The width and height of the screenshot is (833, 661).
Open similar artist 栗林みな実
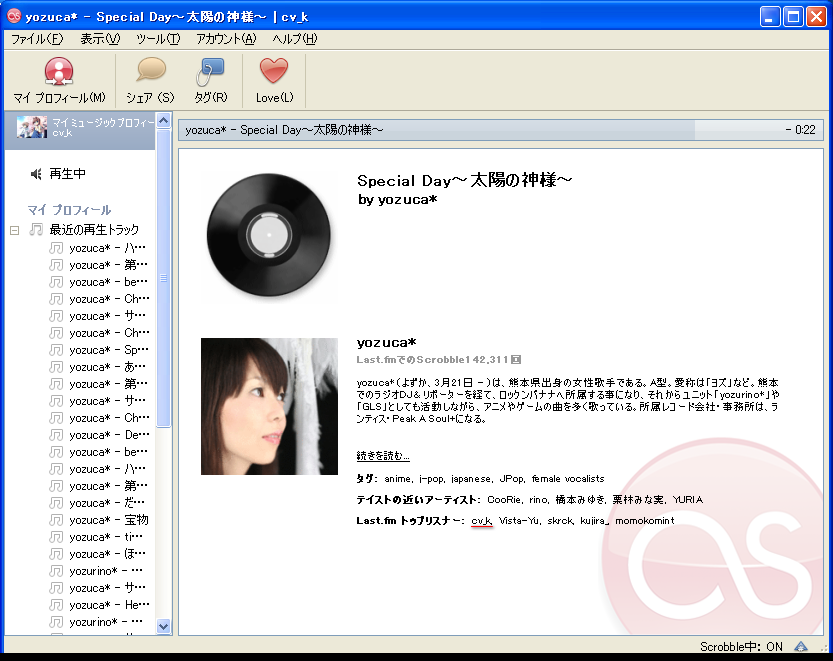point(638,499)
